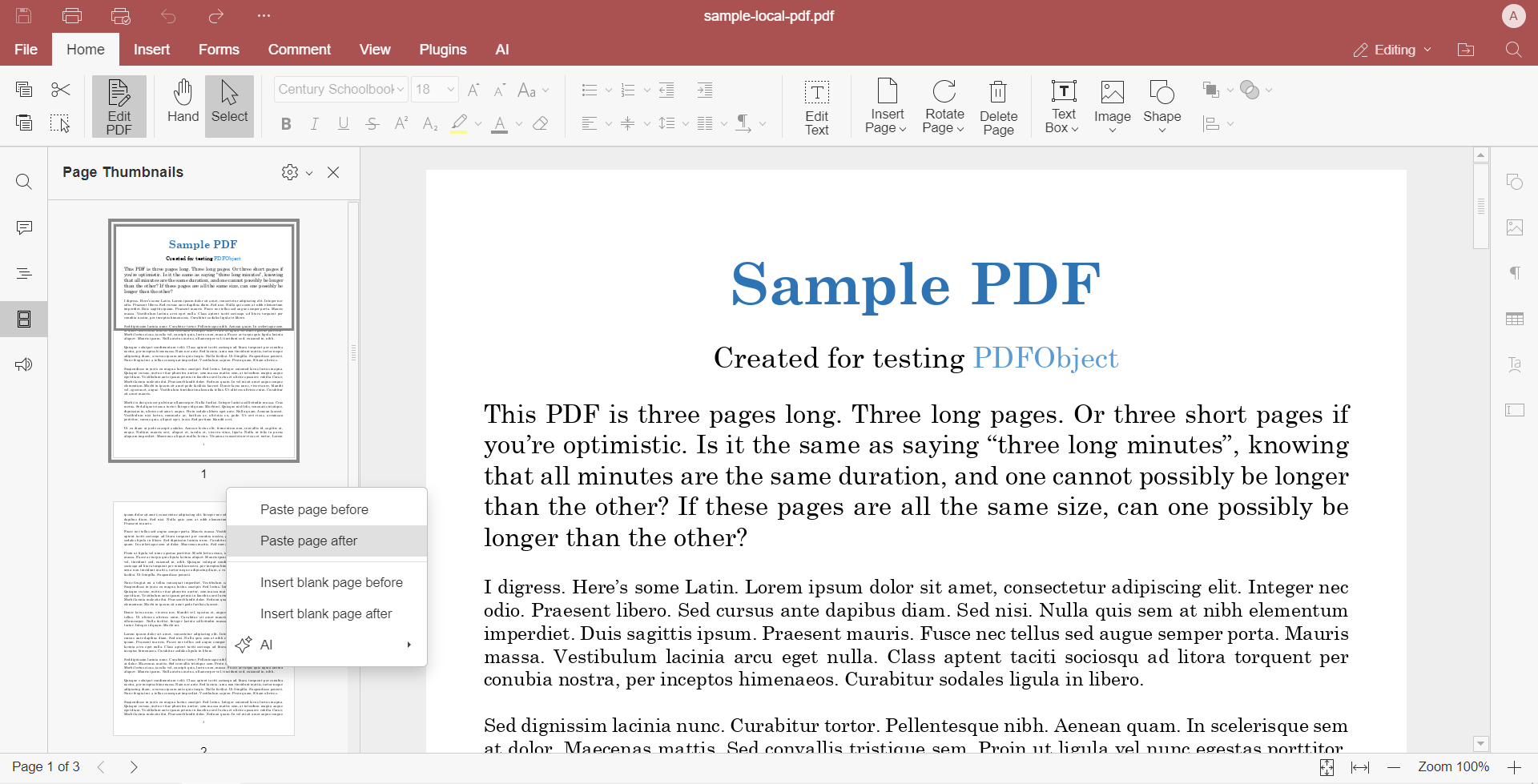The image size is (1538, 784).
Task: Switch to the Forms tab
Action: tap(219, 50)
